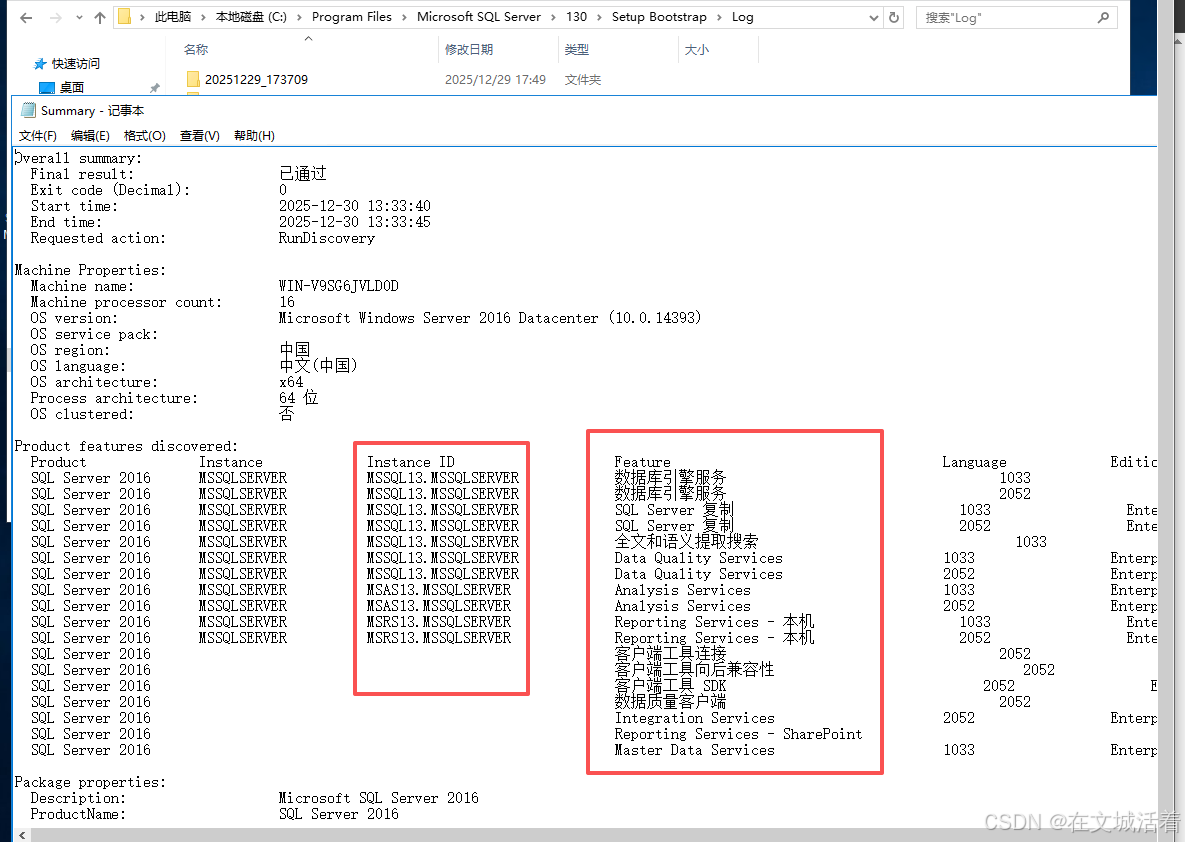Image resolution: width=1185 pixels, height=842 pixels.
Task: Click on RunDiscovery text
Action: (326, 238)
